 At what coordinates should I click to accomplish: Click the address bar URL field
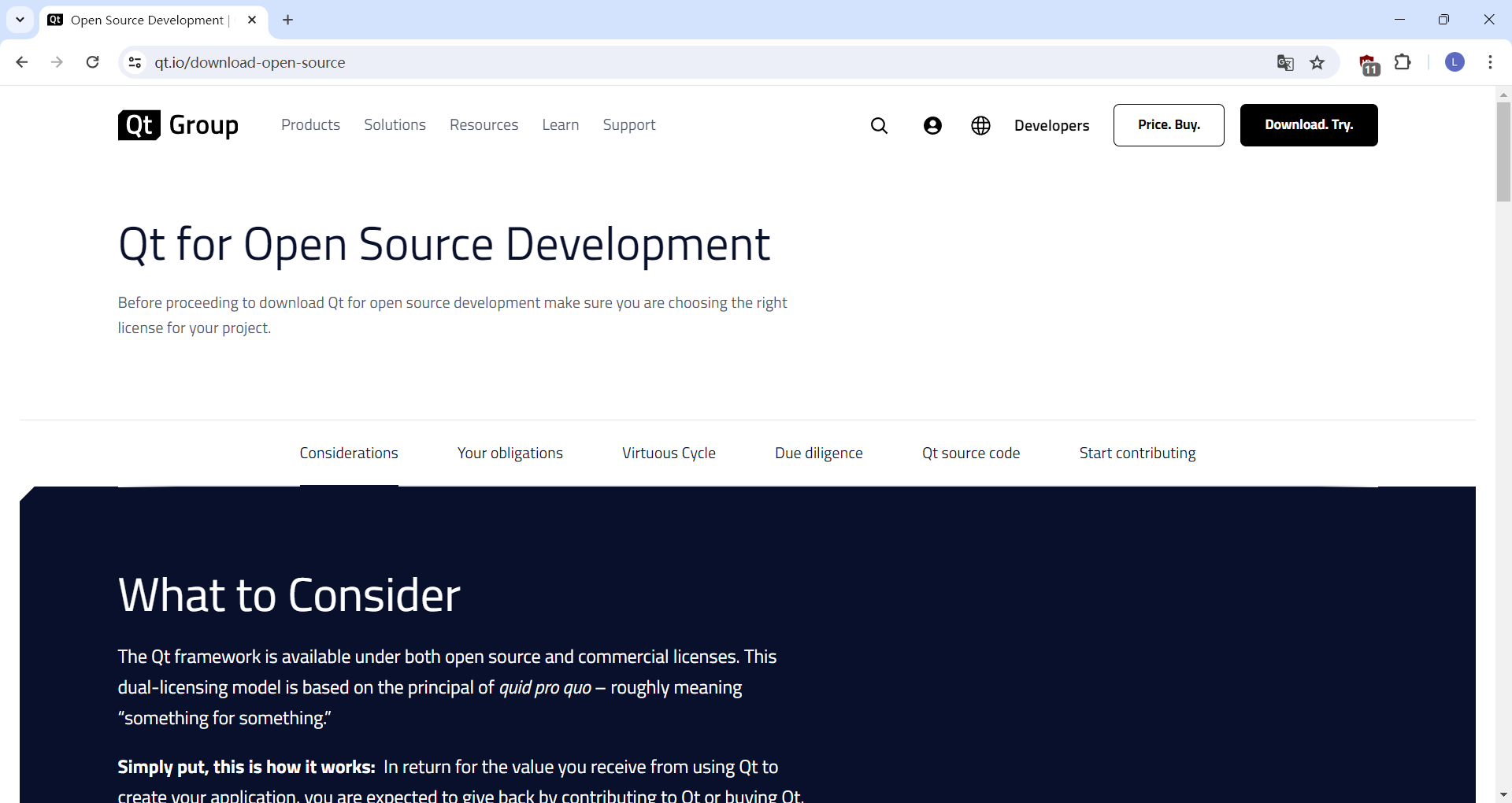[x=630, y=62]
